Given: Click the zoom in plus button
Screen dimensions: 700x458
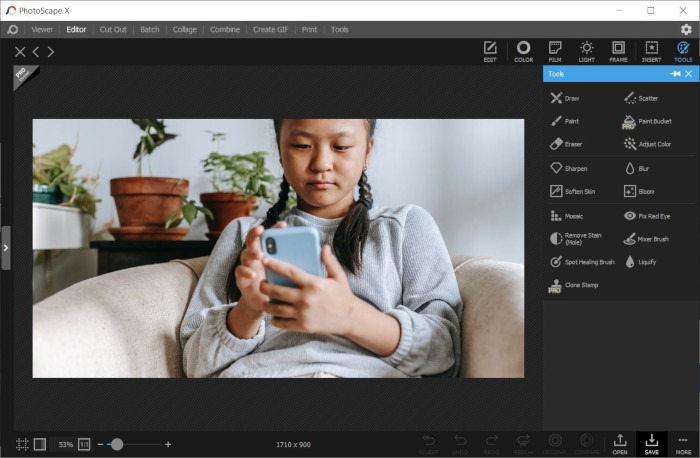Looking at the screenshot, I should [168, 444].
